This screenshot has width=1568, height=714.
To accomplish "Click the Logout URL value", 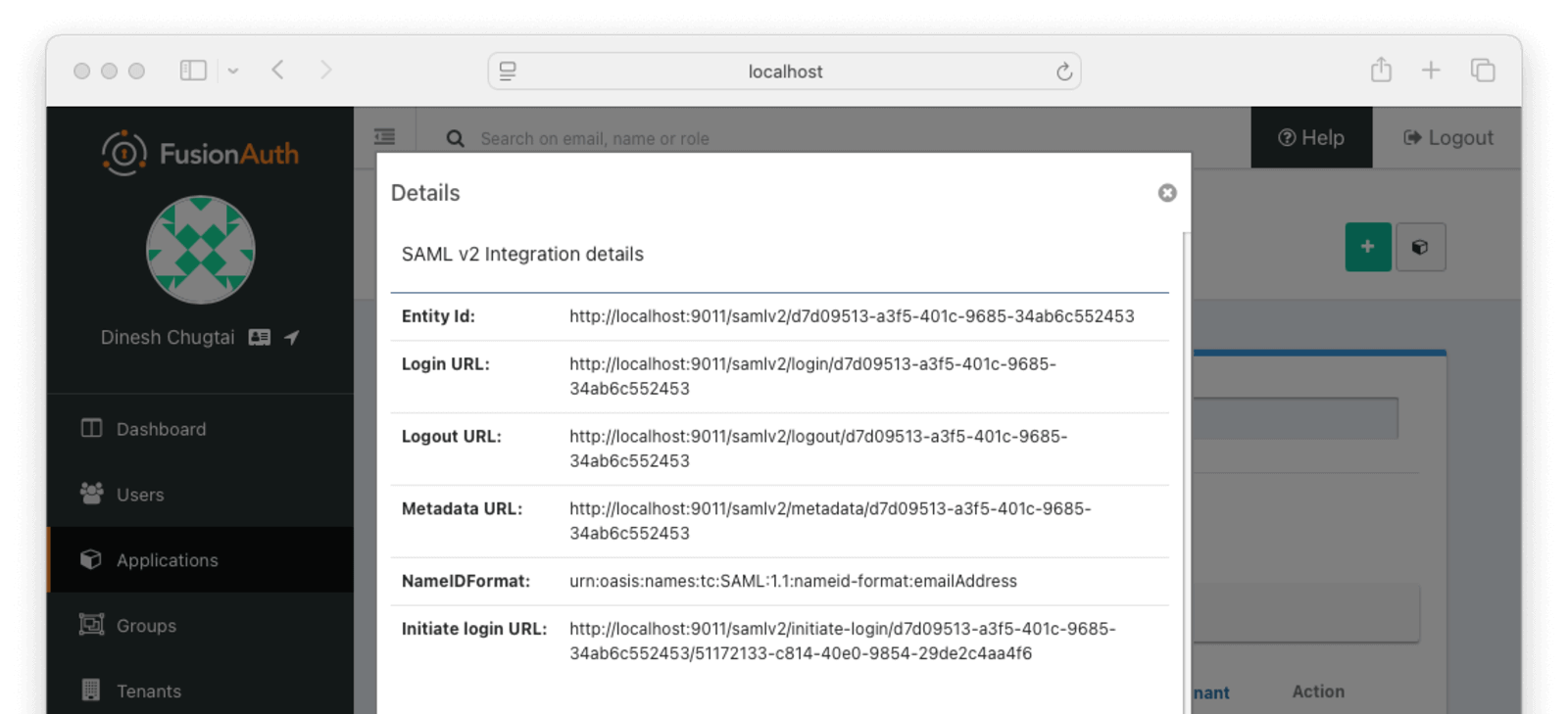I will [x=818, y=449].
